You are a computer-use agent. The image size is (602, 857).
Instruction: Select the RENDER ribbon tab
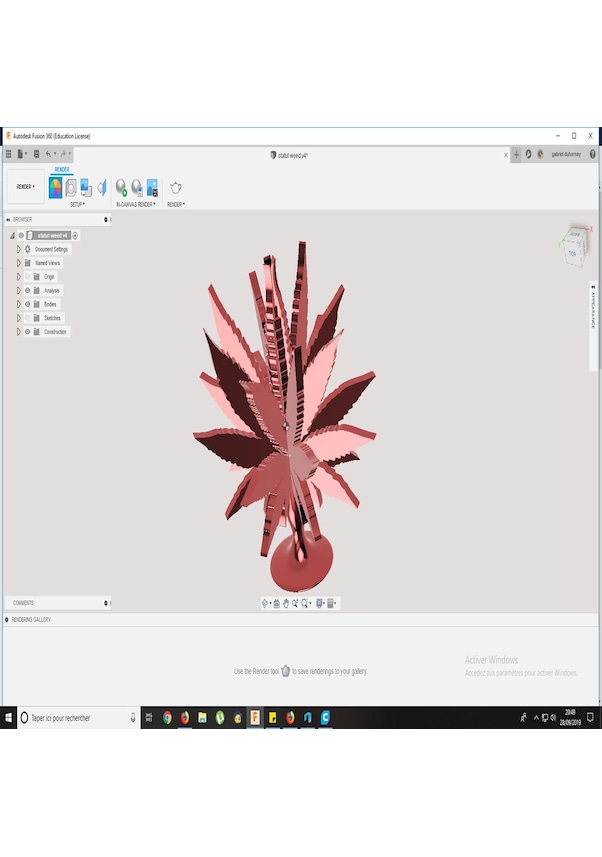tap(62, 170)
